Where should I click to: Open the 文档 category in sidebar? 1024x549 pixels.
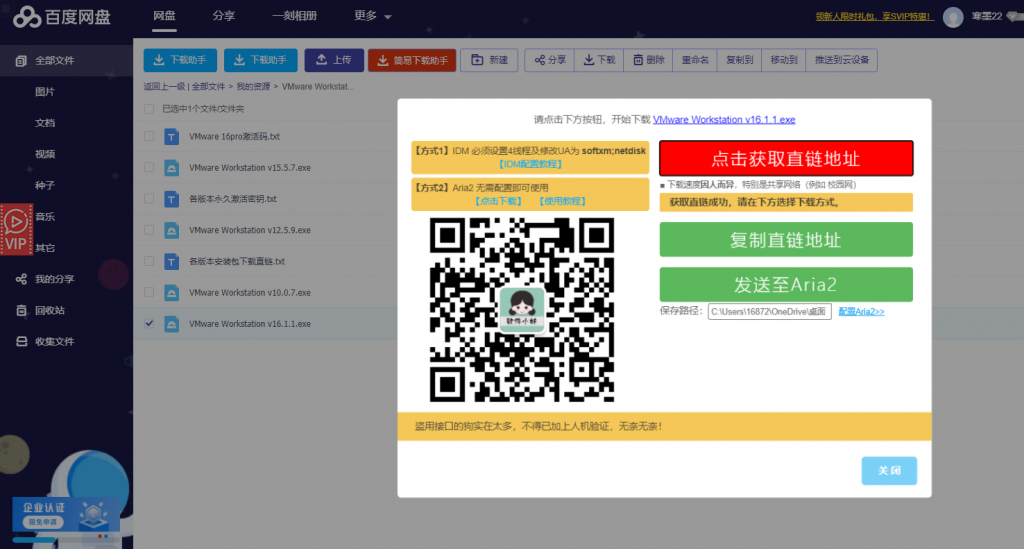[44, 123]
